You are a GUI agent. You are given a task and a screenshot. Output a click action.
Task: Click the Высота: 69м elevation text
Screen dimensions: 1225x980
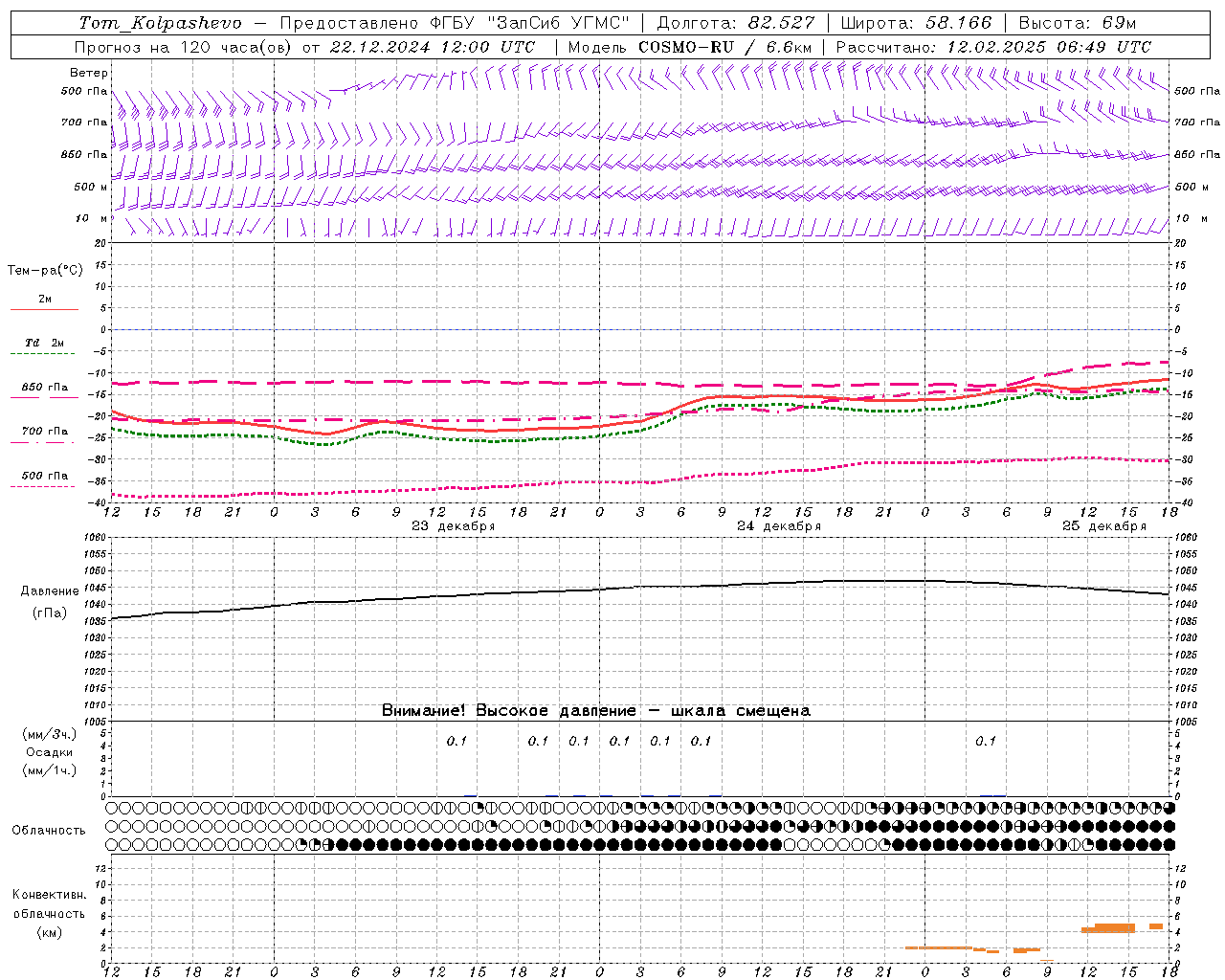(x=1078, y=23)
